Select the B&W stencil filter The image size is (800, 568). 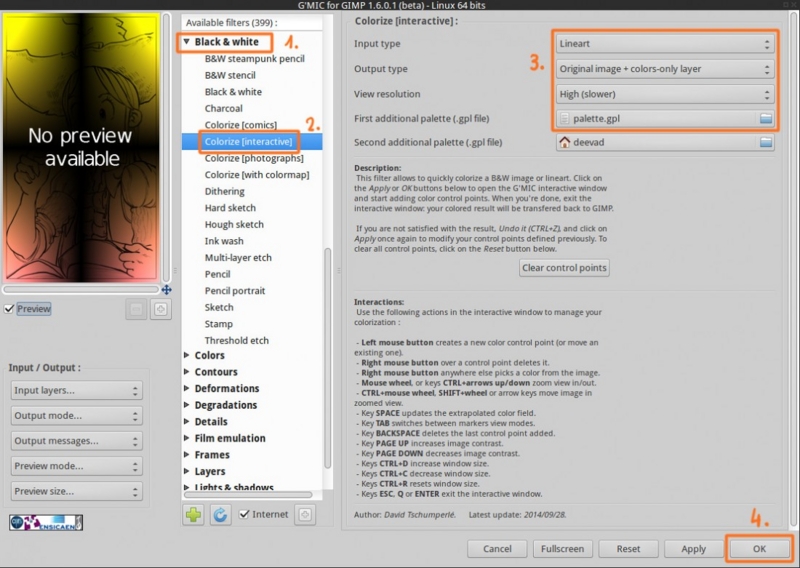click(x=230, y=76)
